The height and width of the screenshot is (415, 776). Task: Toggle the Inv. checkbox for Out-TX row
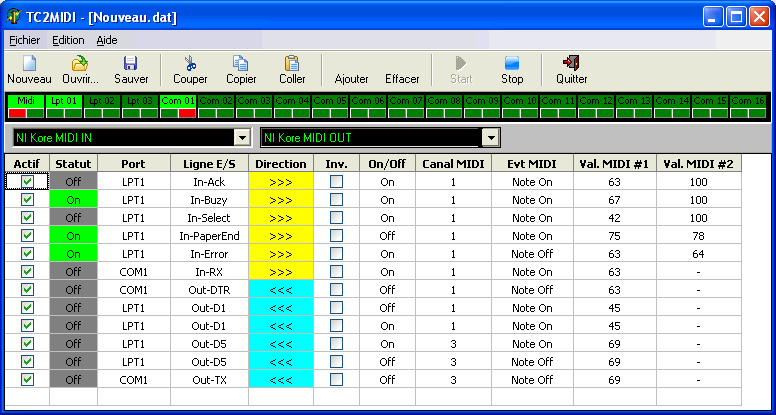(x=337, y=379)
